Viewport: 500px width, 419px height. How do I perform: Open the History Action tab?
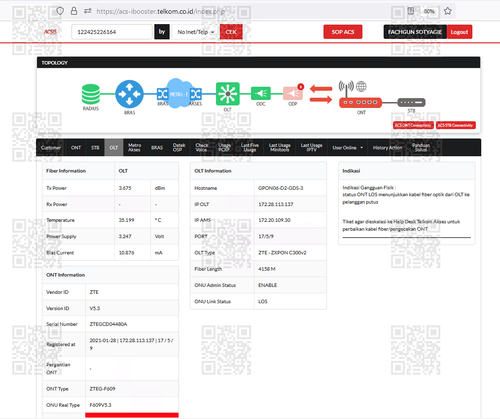(x=387, y=147)
